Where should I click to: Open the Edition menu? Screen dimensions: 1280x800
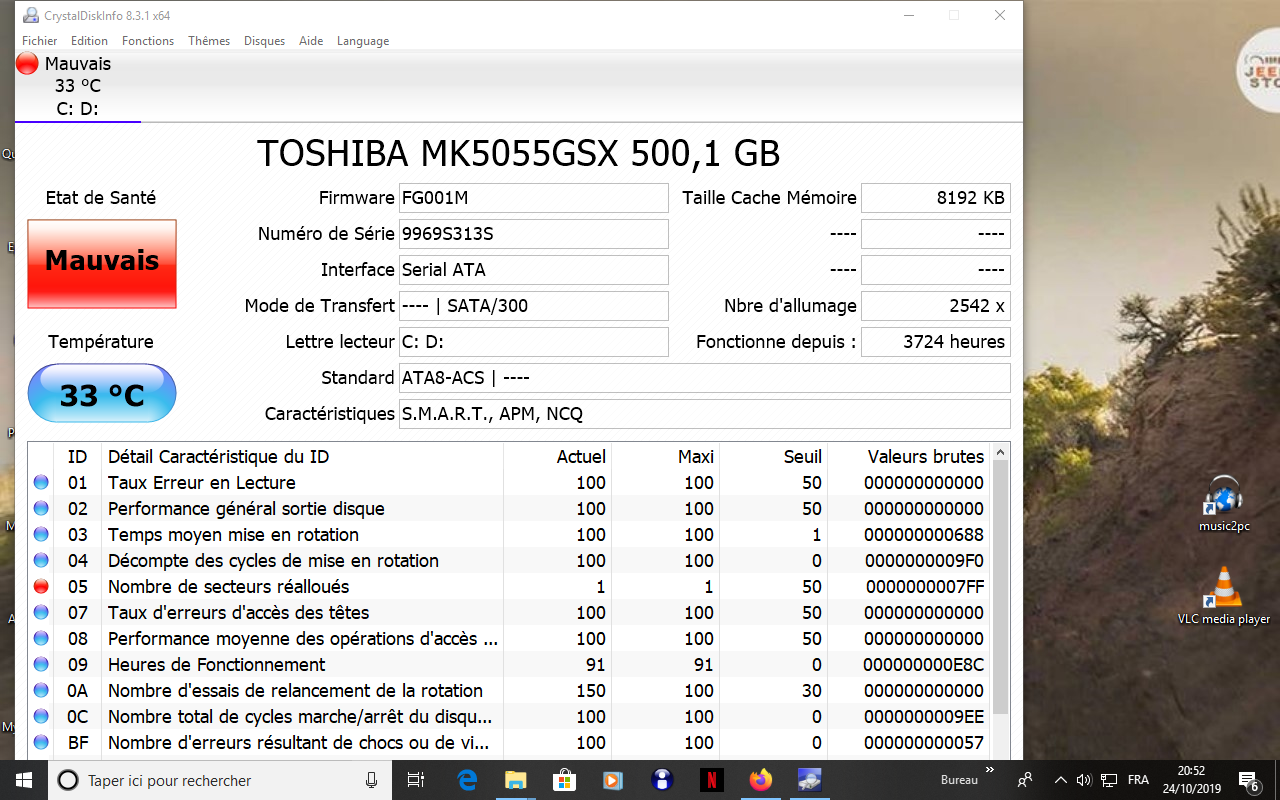(89, 41)
